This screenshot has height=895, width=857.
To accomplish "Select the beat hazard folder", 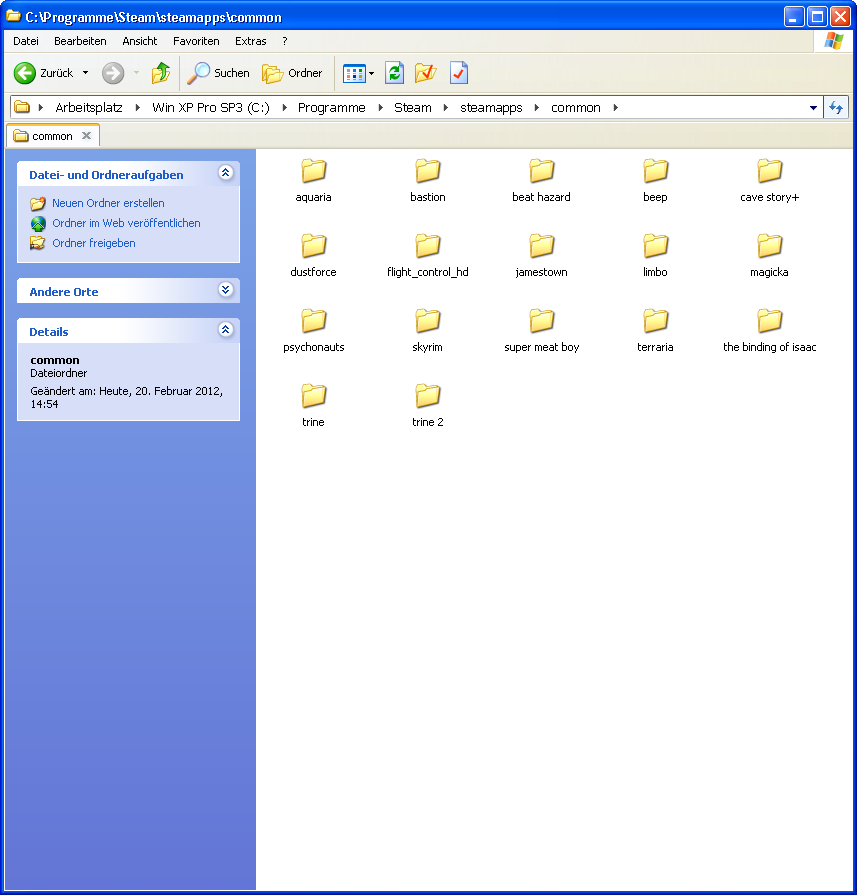I will coord(541,180).
